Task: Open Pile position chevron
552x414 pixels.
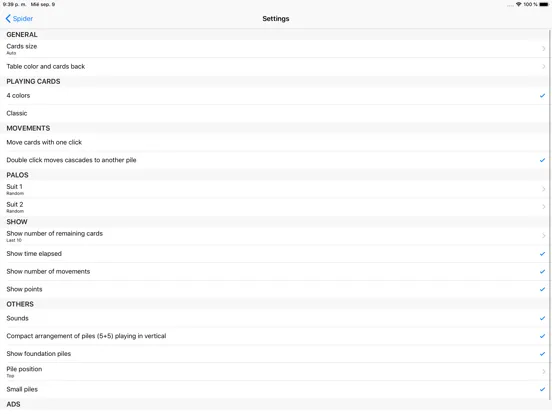Action: click(544, 371)
